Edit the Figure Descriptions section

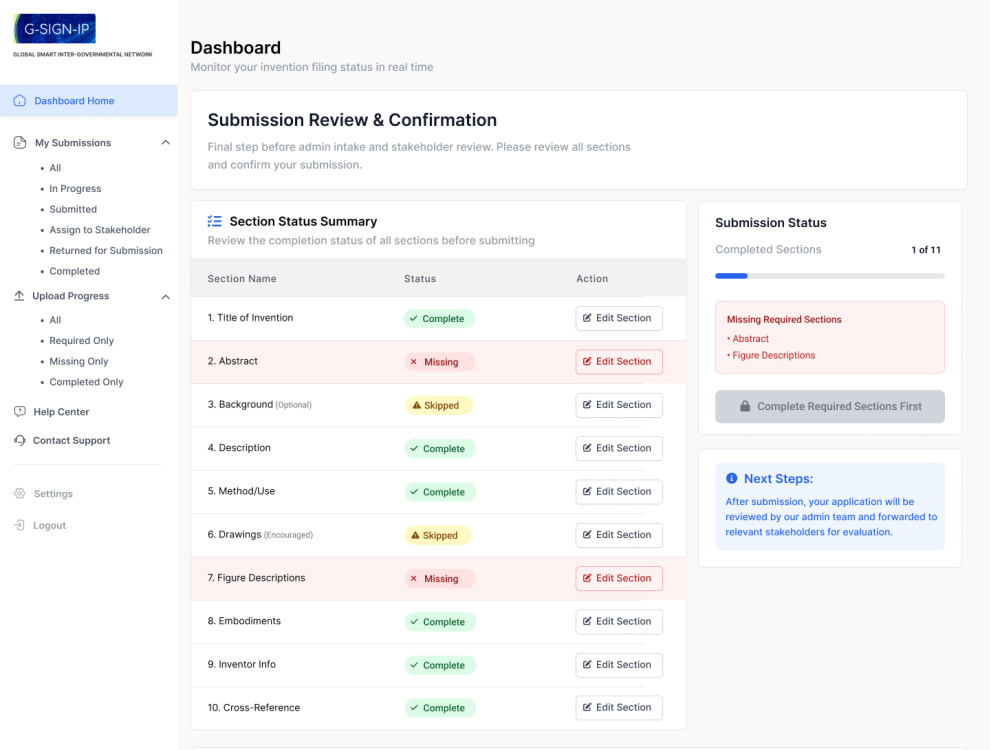[x=619, y=578]
